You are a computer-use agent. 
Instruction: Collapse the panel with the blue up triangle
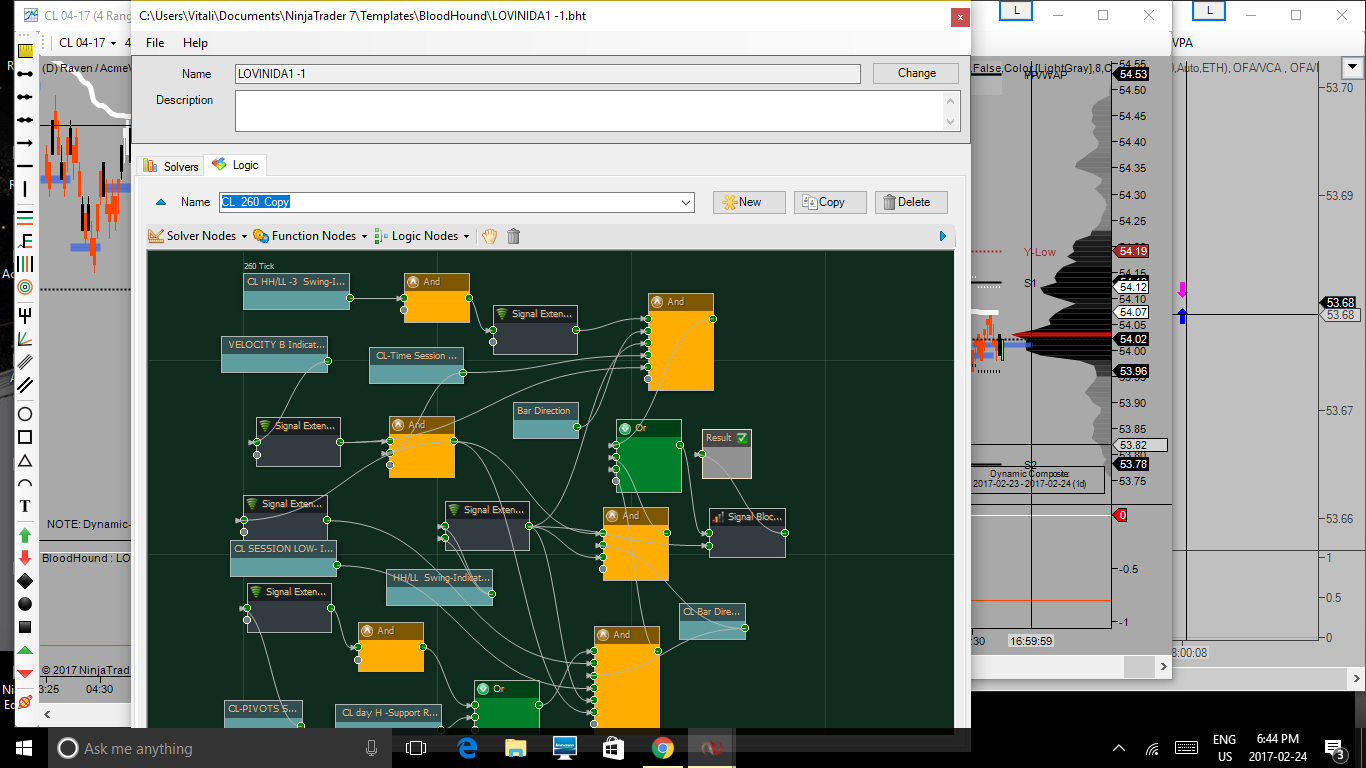(161, 202)
